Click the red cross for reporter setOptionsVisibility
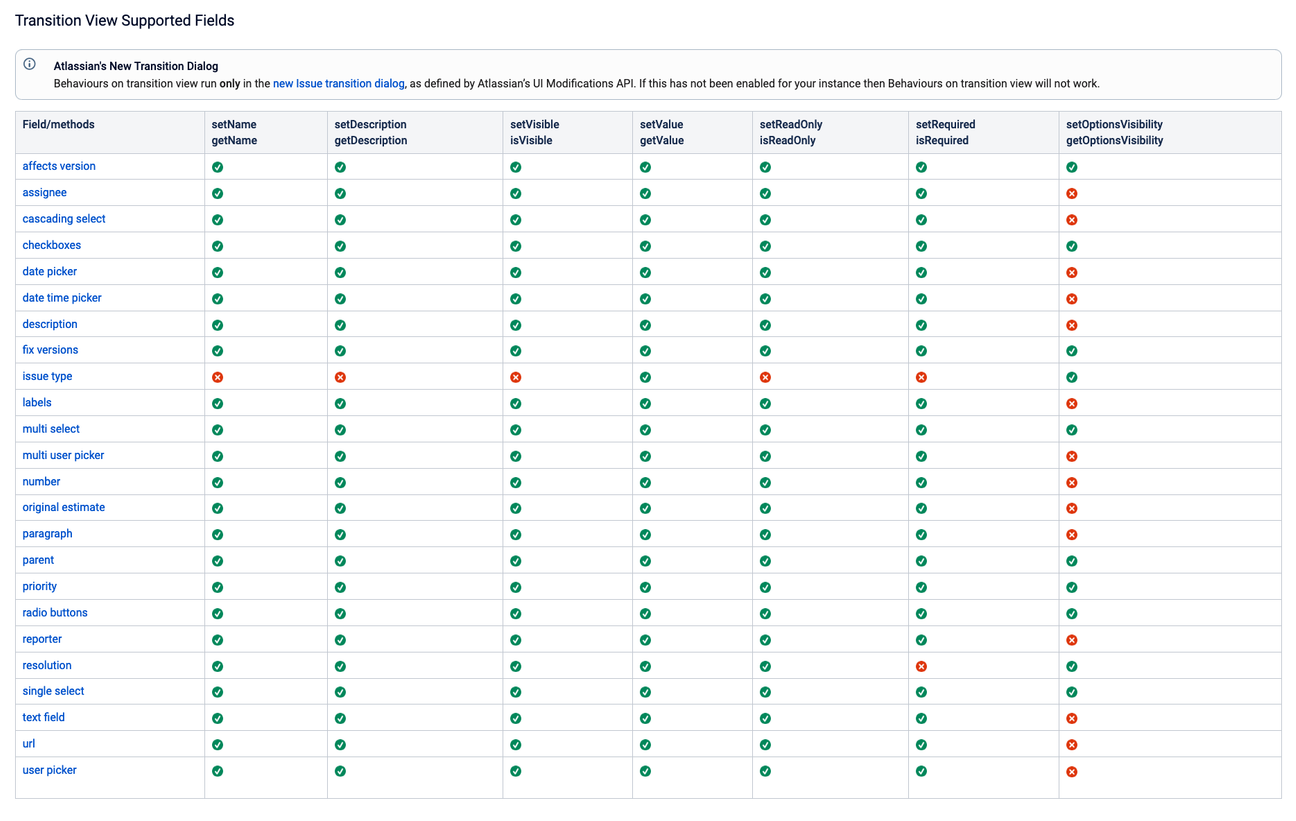Viewport: 1296px width, 821px height. [1072, 640]
